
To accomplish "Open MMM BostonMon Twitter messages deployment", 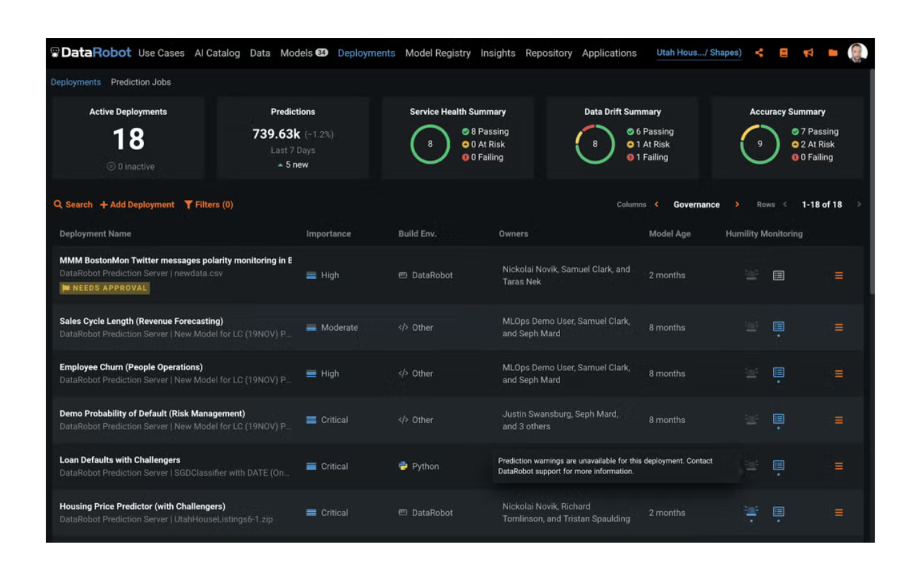I will [175, 261].
